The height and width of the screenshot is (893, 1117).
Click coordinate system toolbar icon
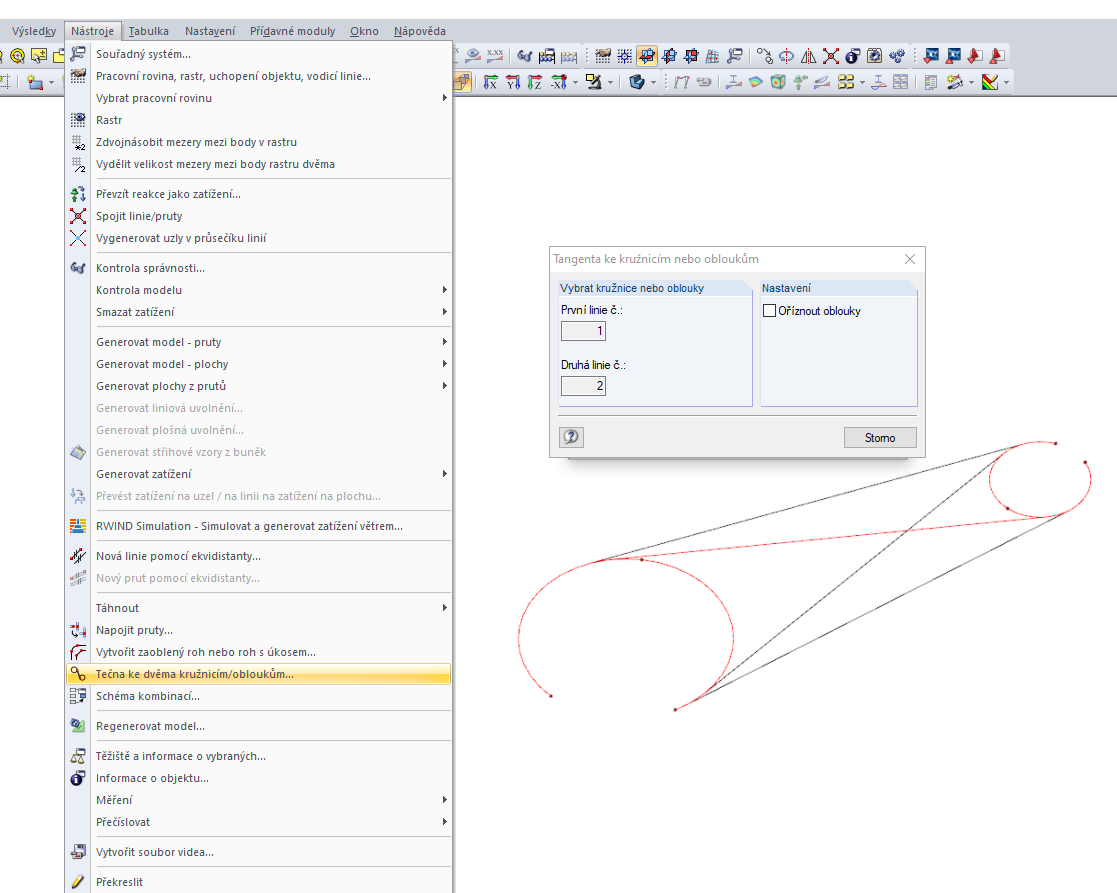click(x=736, y=56)
